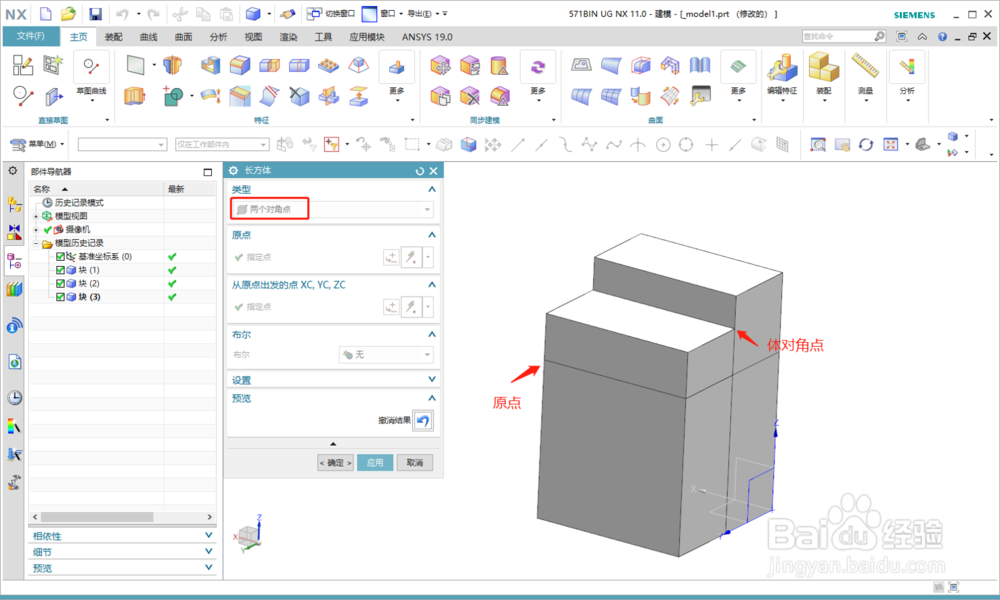The height and width of the screenshot is (600, 1000).
Task: Select the Edge Blend icon
Action: click(240, 65)
